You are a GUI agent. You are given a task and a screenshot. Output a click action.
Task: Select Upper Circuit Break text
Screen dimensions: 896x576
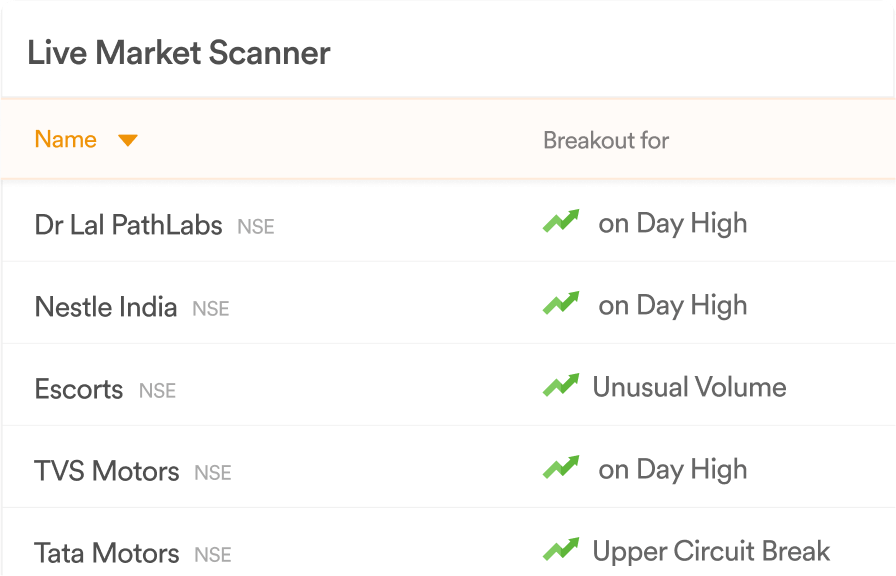point(711,551)
